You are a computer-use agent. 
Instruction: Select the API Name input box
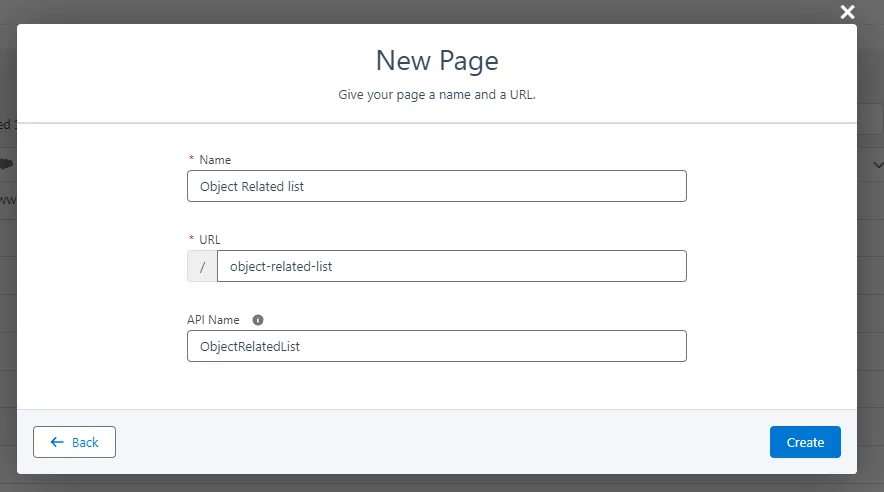436,346
